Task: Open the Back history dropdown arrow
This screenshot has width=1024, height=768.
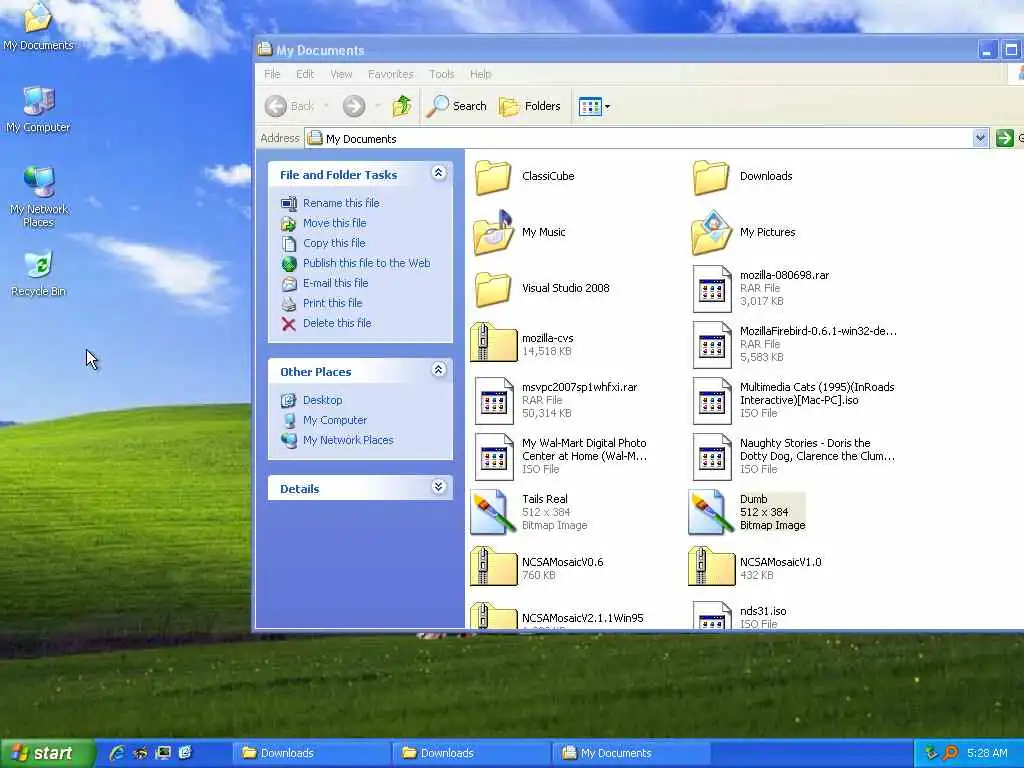Action: pyautogui.click(x=326, y=106)
